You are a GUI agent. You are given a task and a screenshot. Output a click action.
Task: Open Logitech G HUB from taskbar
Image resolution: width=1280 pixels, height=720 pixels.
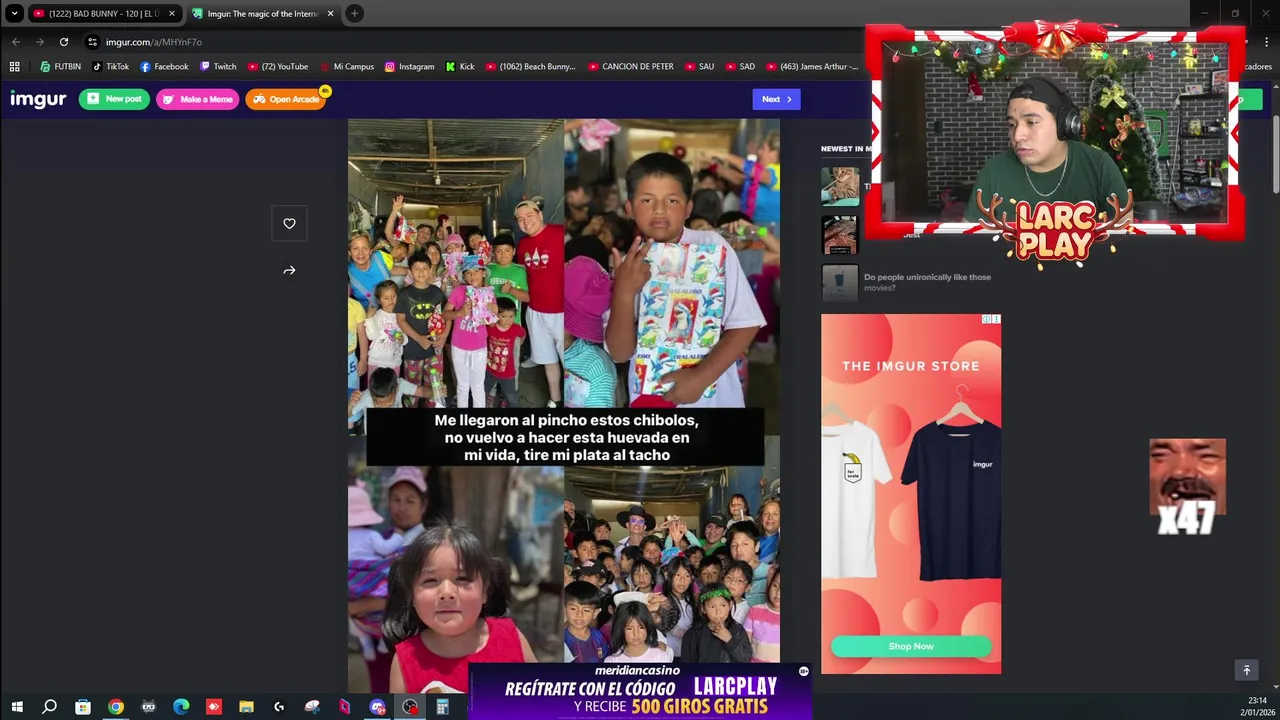[279, 707]
